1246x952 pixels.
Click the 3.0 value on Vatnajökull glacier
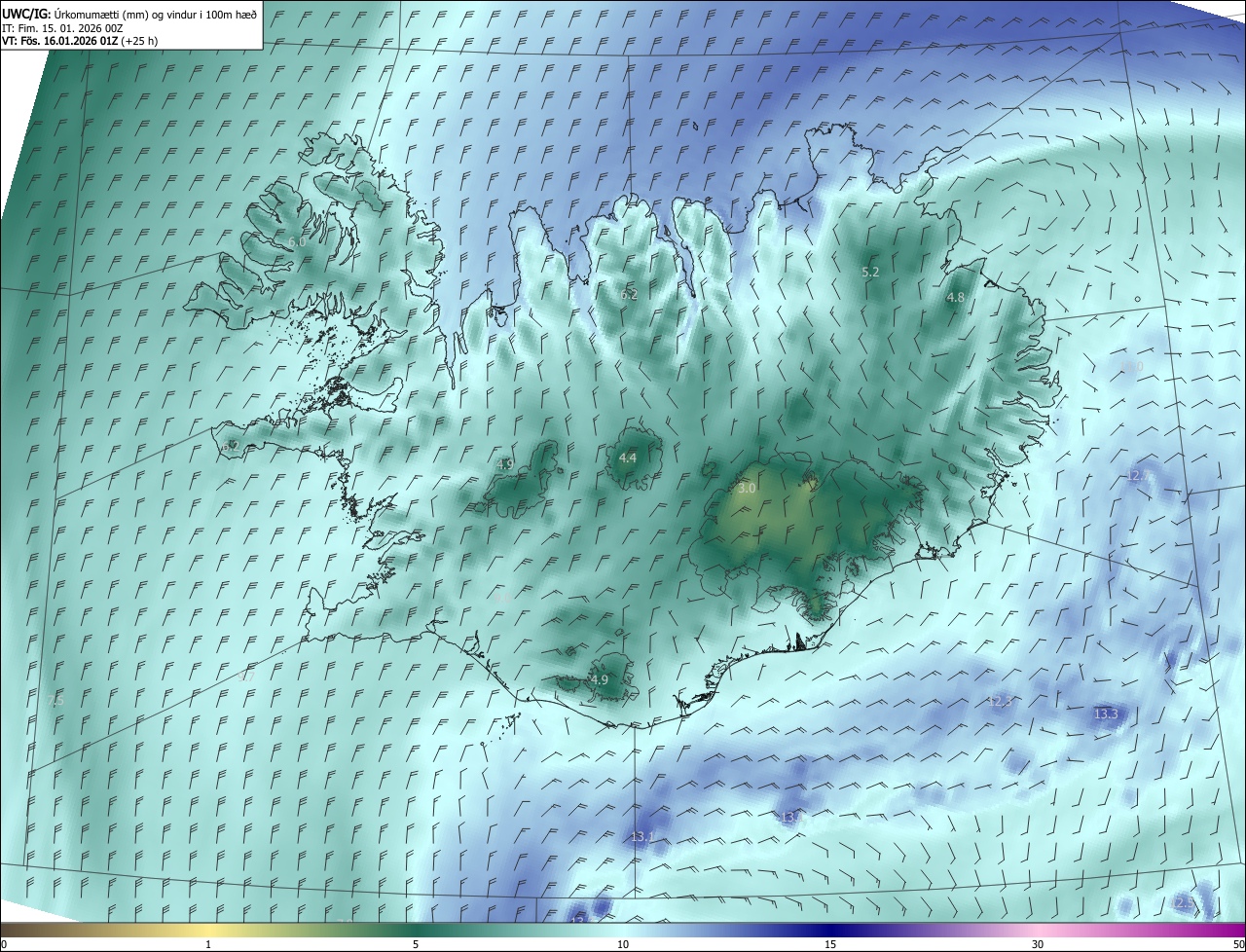tap(747, 489)
